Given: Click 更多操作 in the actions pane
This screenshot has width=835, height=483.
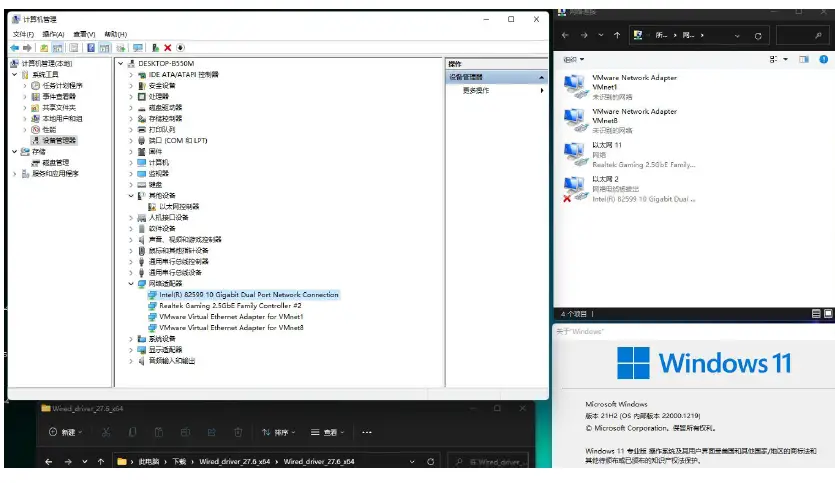Looking at the screenshot, I should tap(476, 90).
